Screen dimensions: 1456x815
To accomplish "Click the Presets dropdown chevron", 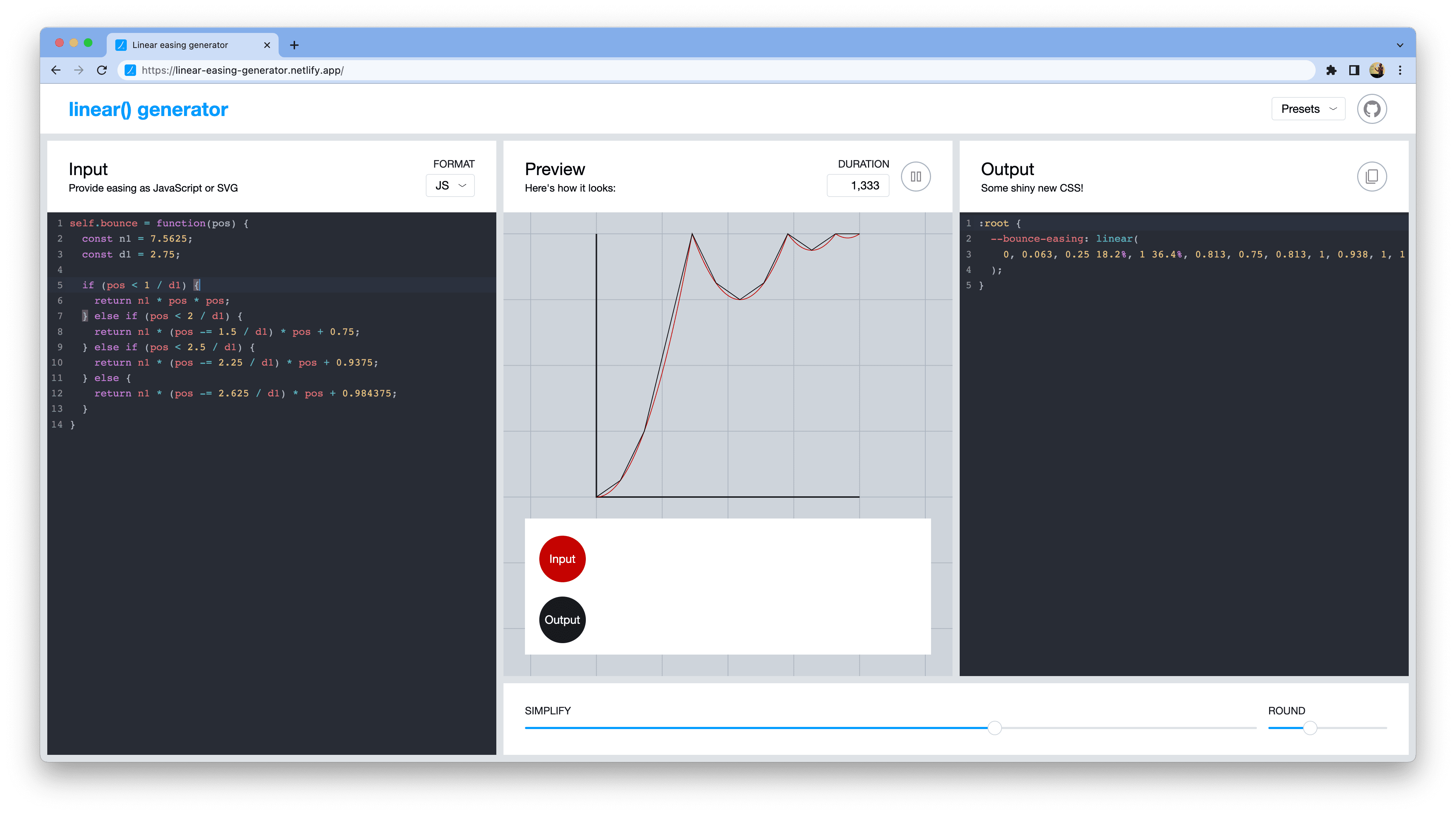I will pyautogui.click(x=1335, y=108).
